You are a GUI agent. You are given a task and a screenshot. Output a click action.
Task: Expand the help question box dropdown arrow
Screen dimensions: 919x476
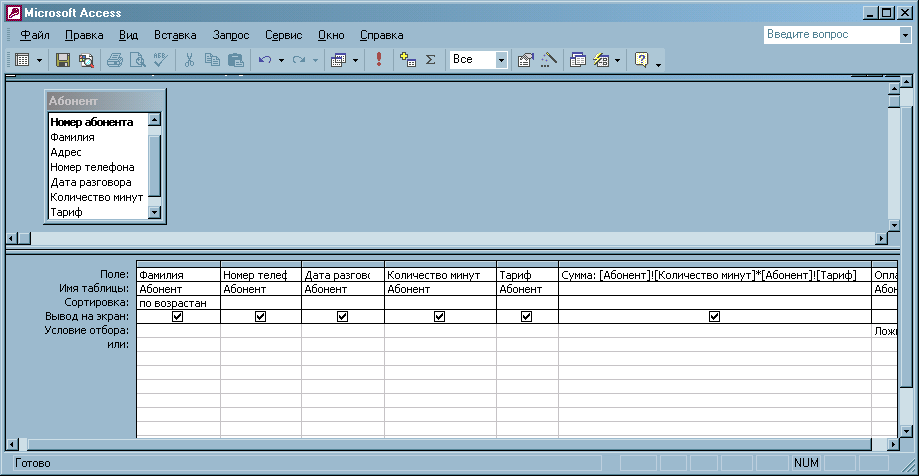(x=904, y=35)
